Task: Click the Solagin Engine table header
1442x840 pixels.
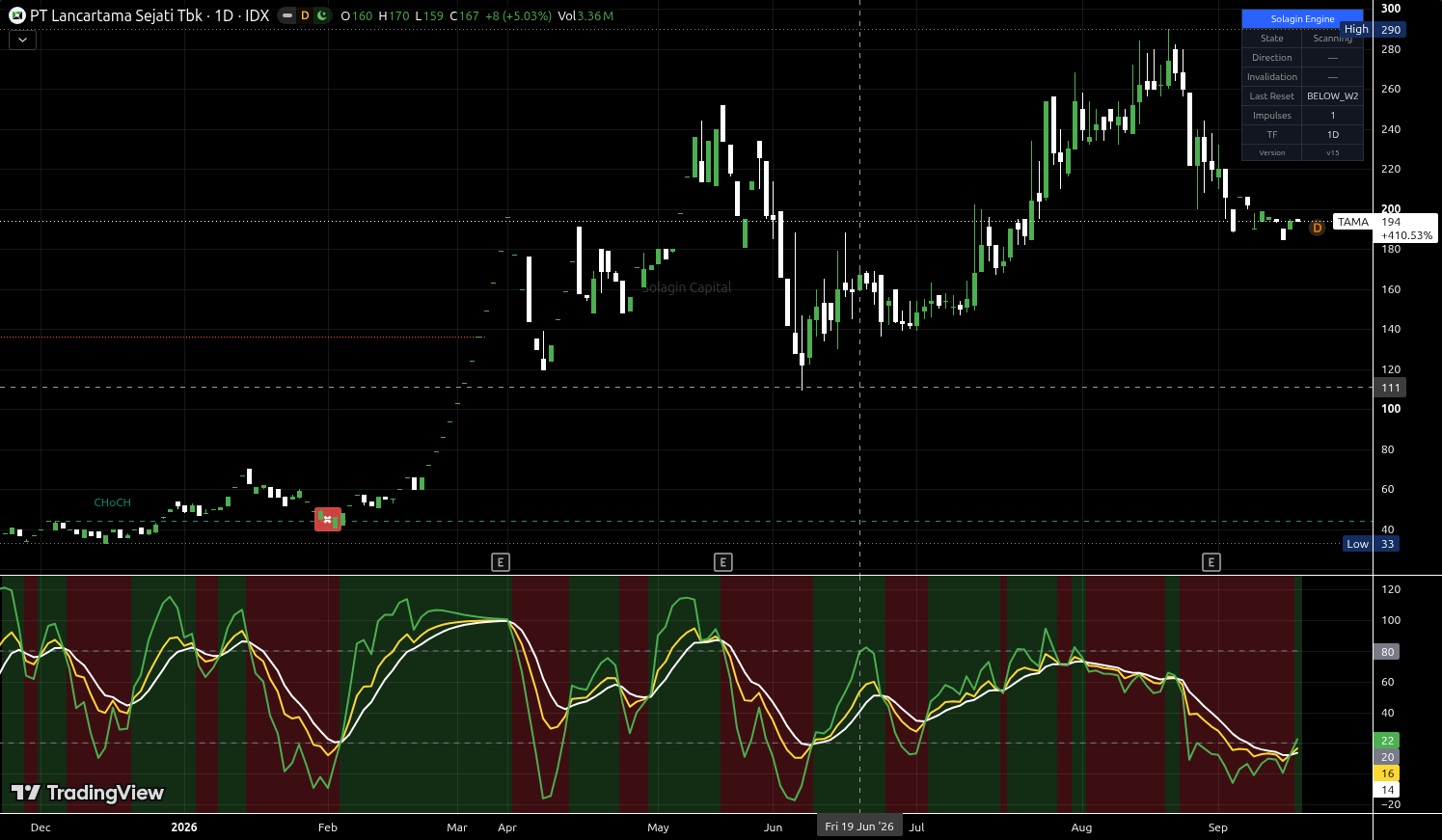Action: click(x=1302, y=19)
